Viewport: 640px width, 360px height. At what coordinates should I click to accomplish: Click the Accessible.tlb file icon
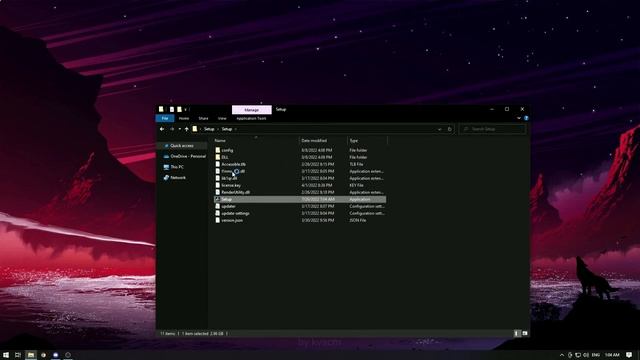(x=218, y=164)
